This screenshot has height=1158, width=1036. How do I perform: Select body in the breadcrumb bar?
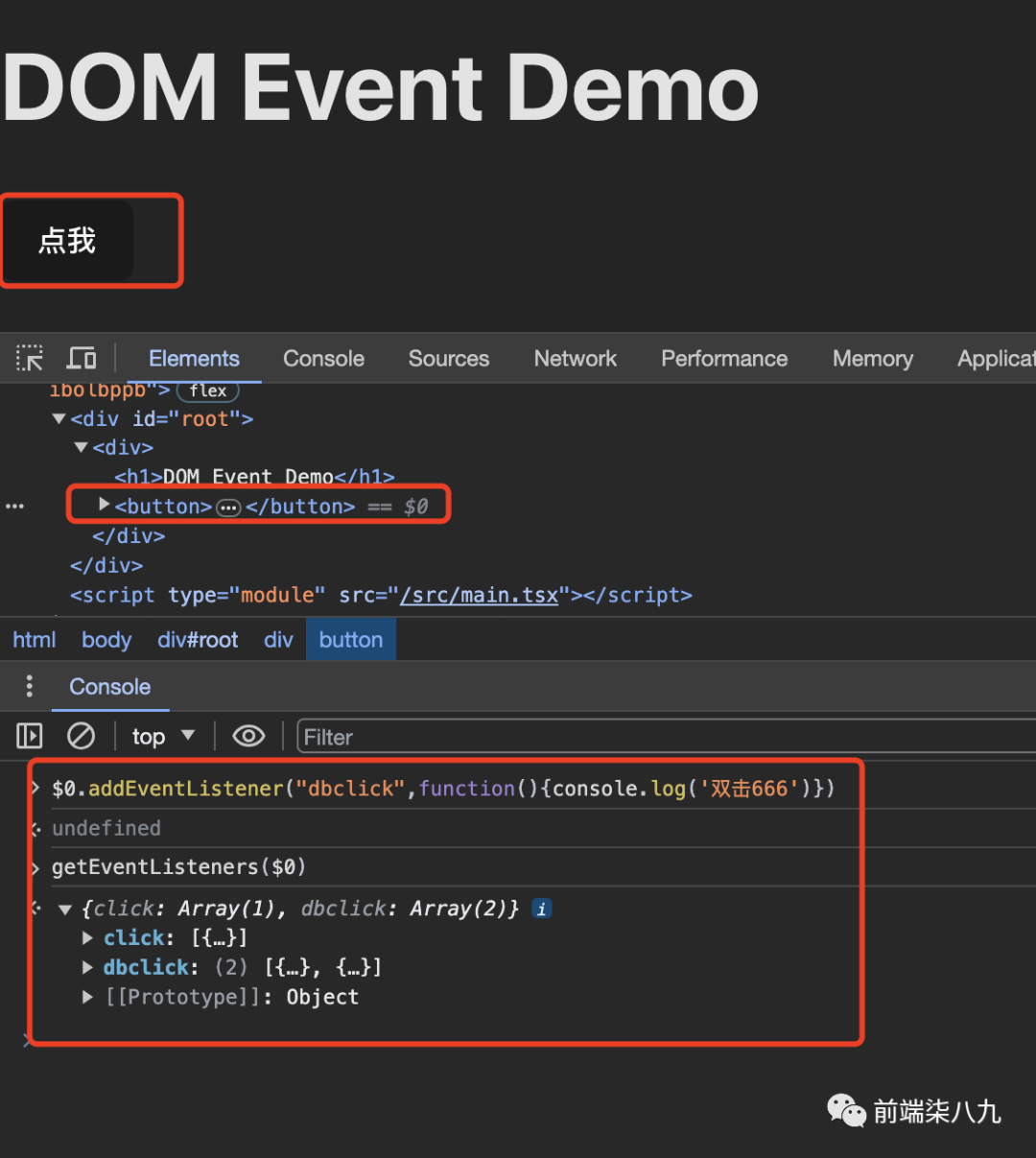point(106,640)
